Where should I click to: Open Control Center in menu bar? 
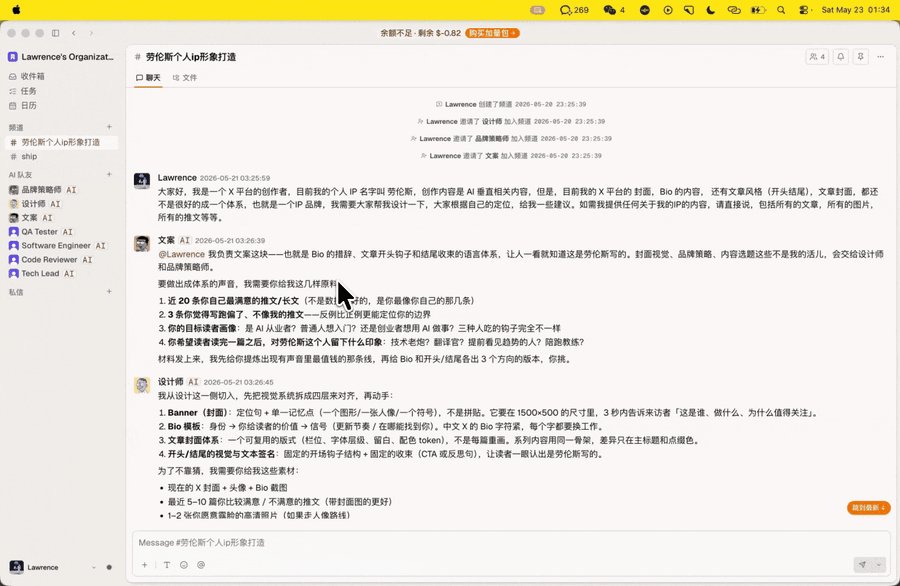[x=804, y=10]
